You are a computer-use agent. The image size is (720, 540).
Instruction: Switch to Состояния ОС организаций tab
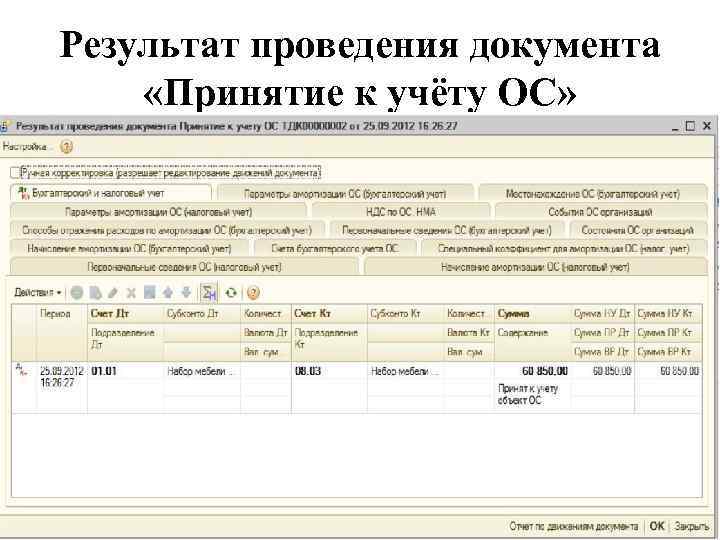click(x=638, y=230)
